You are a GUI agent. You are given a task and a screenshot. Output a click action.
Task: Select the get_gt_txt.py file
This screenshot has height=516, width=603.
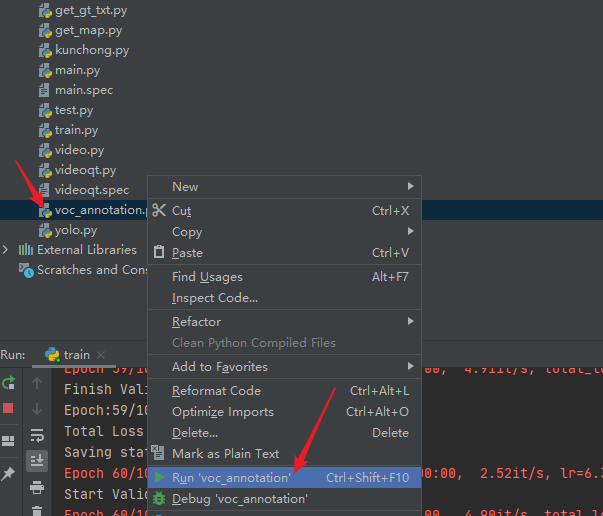coord(91,10)
